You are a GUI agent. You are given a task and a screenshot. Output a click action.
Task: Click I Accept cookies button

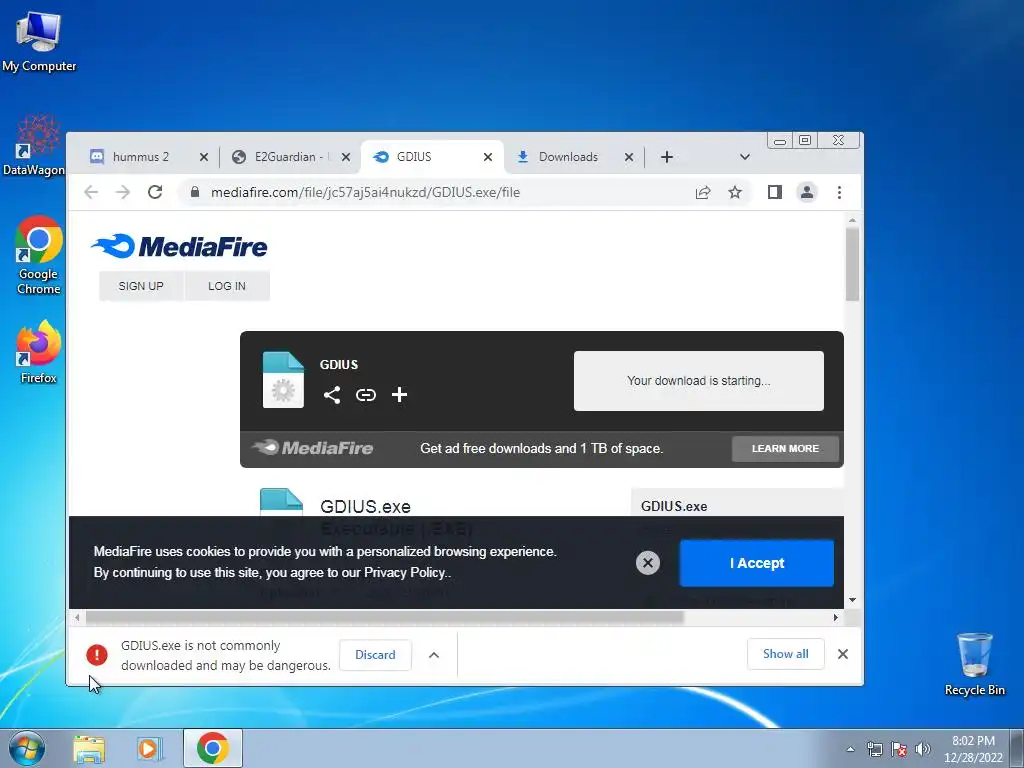point(756,563)
